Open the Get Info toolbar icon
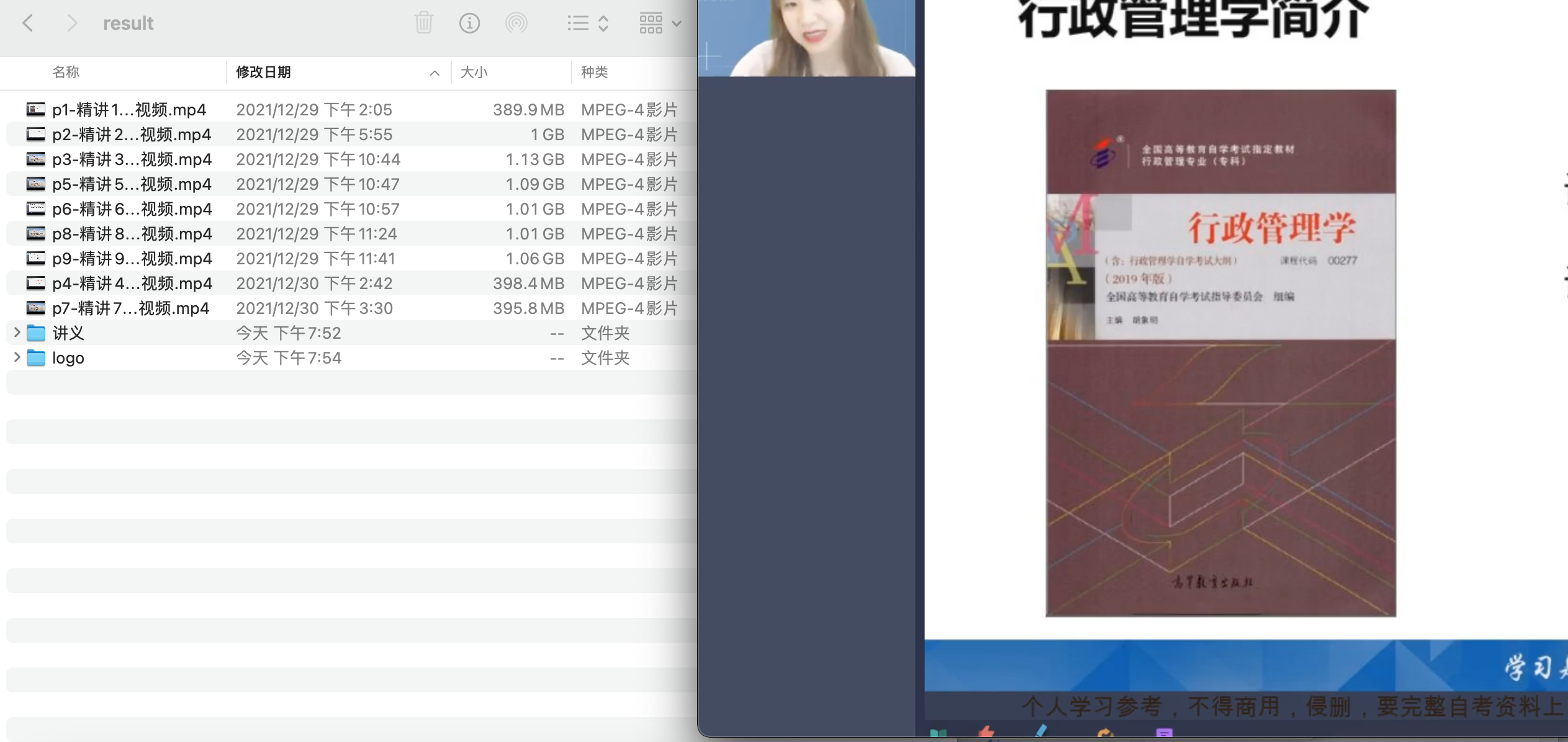This screenshot has width=1568, height=742. (x=469, y=24)
